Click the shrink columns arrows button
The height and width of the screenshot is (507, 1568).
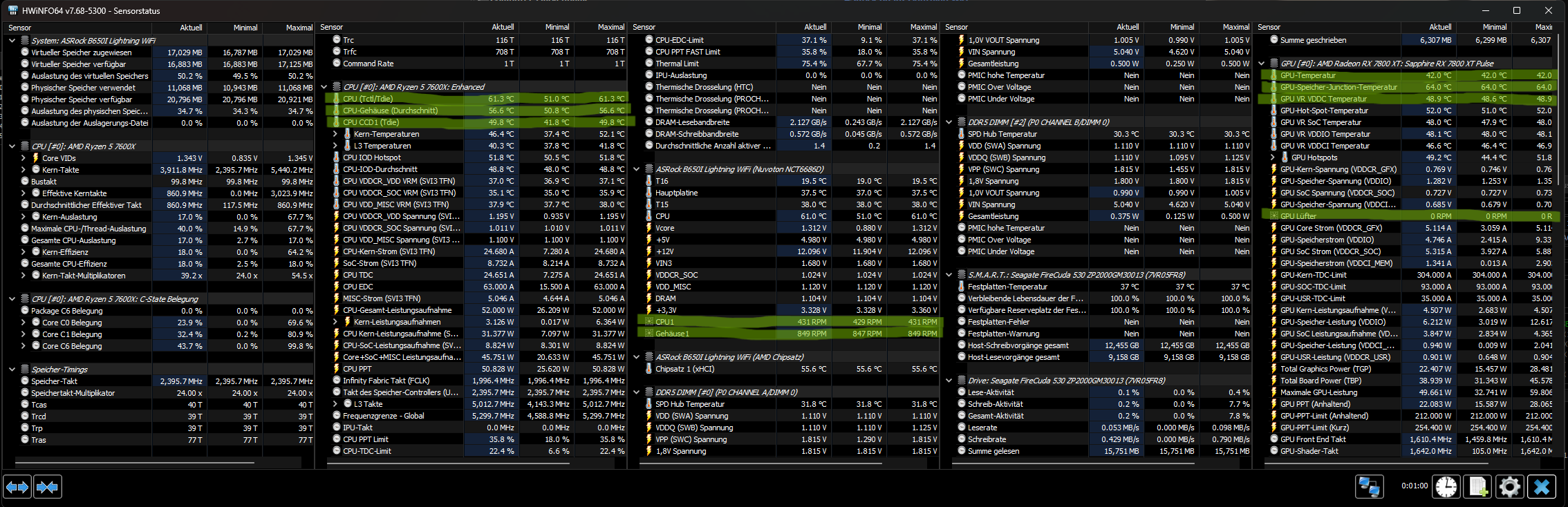pyautogui.click(x=47, y=487)
